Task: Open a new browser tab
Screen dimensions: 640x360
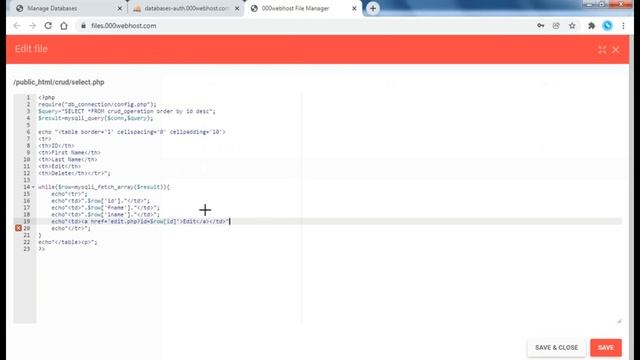Action: coord(373,8)
